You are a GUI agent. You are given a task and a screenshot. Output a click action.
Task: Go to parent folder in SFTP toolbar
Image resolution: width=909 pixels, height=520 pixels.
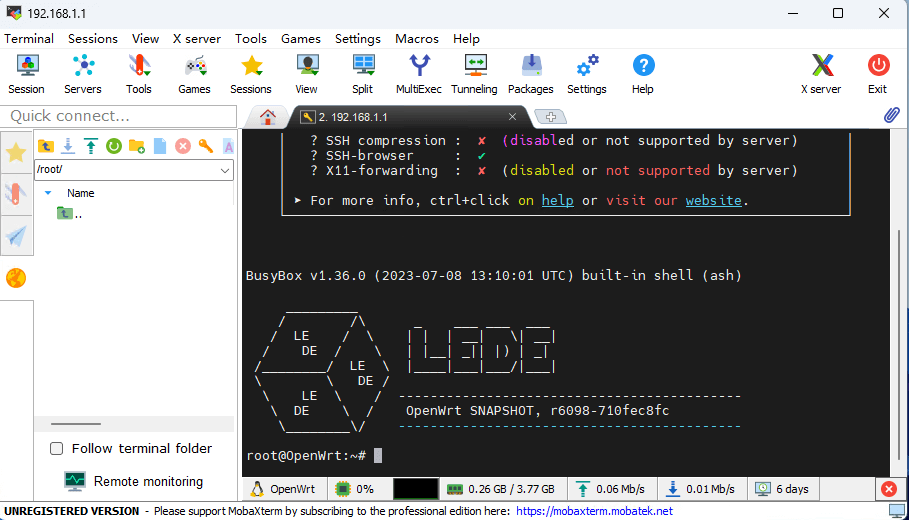tap(46, 146)
